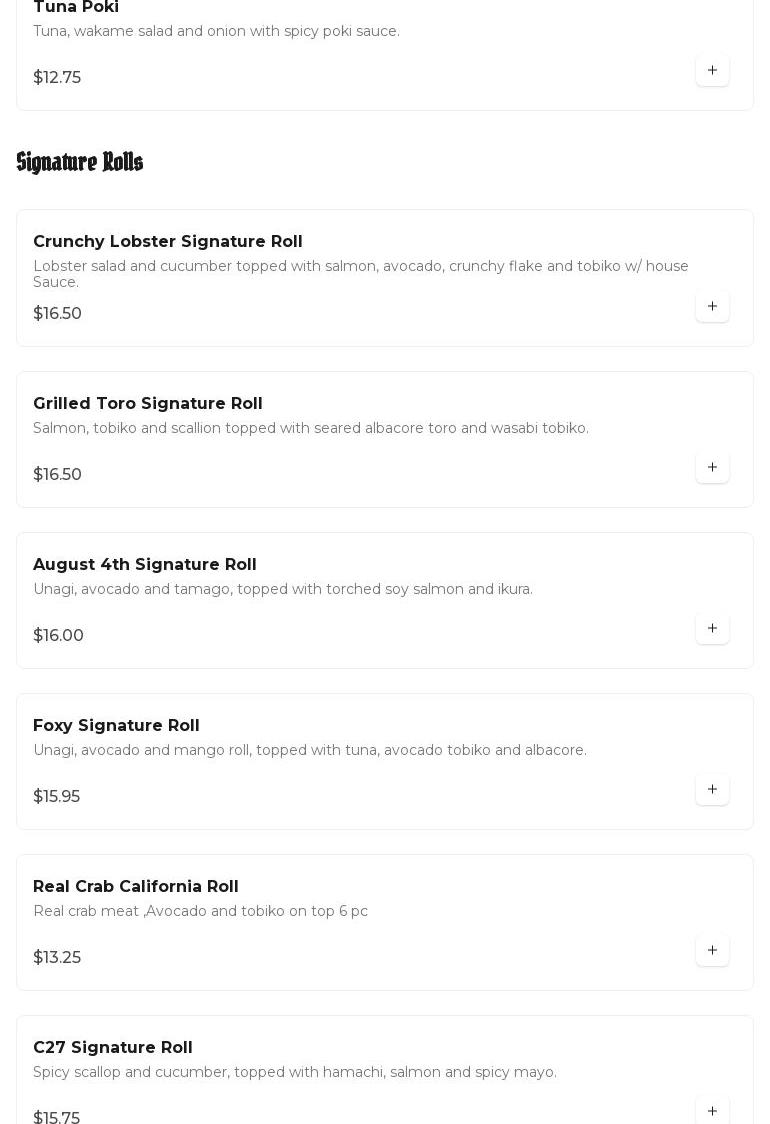Open C27 Signature Roll item name
Screen dimensions: 770x1124
pyautogui.click(x=112, y=1047)
